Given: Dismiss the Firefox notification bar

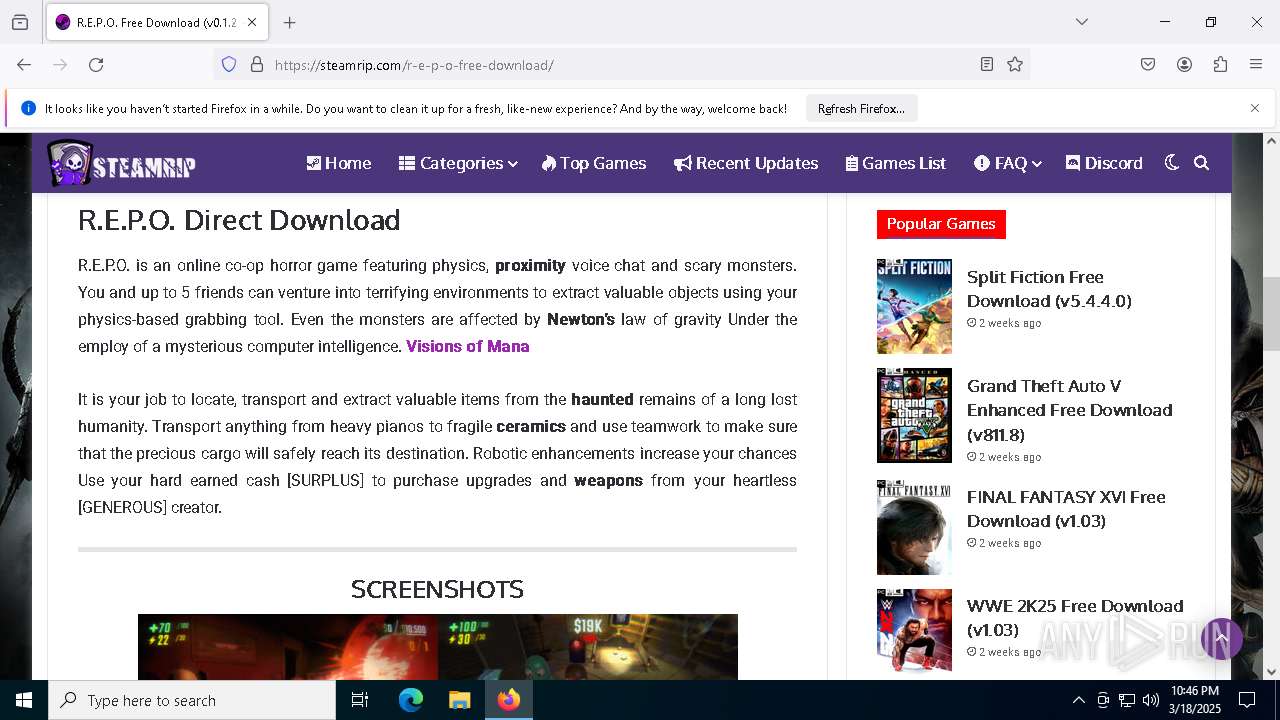Looking at the screenshot, I should 1255,108.
